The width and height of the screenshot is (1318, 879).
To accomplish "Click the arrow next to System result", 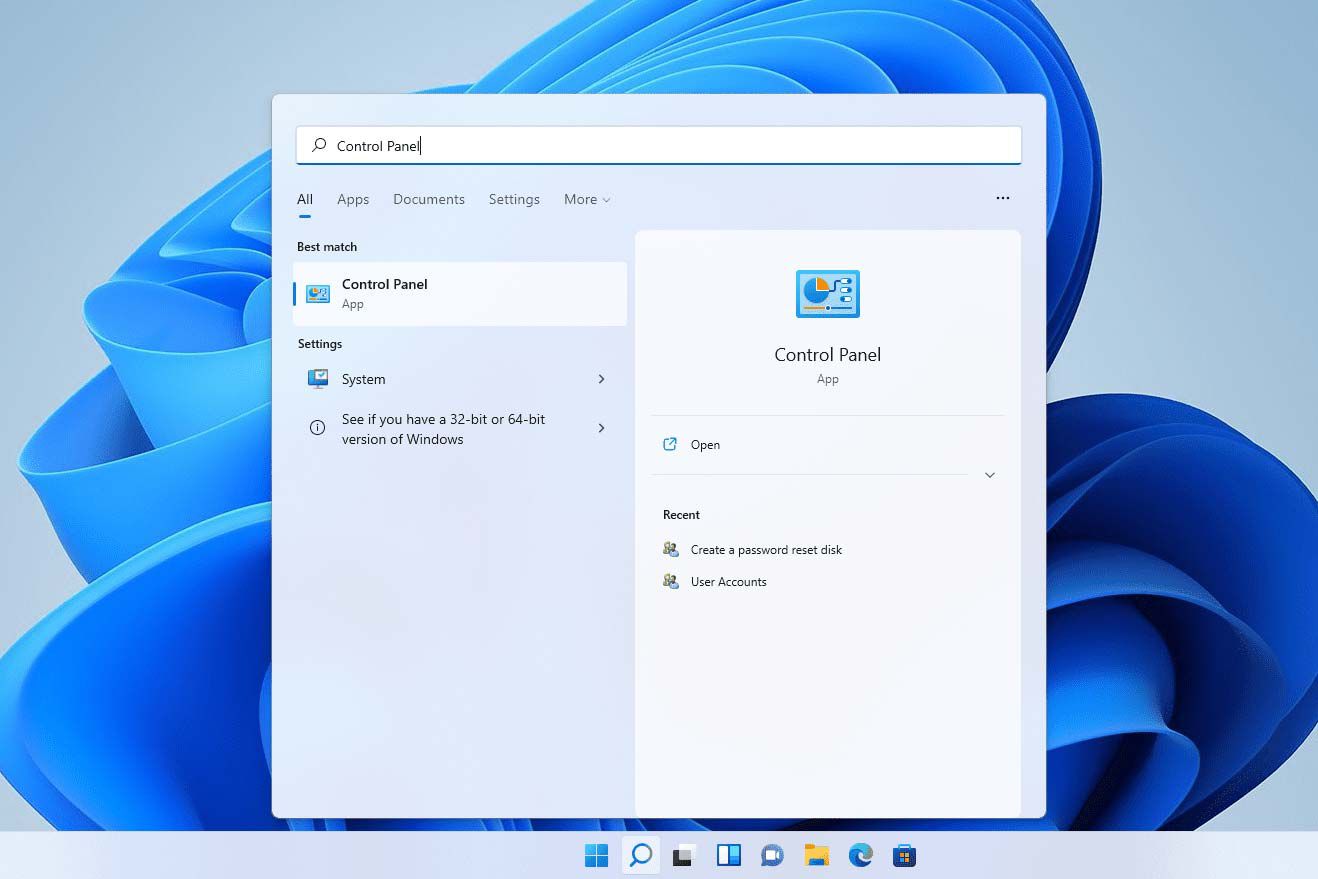I will (601, 379).
